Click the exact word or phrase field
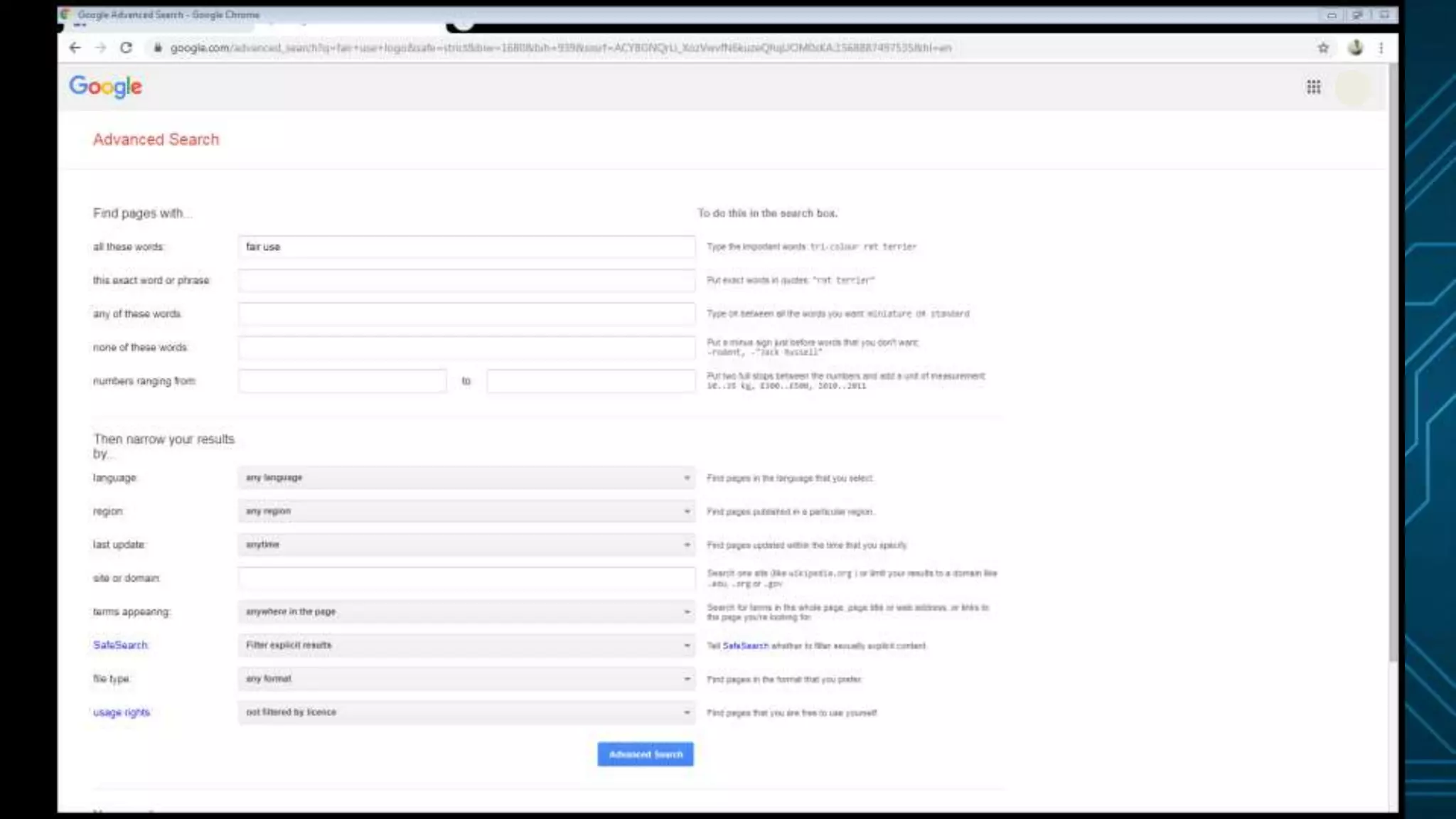The height and width of the screenshot is (819, 1456). click(x=466, y=280)
